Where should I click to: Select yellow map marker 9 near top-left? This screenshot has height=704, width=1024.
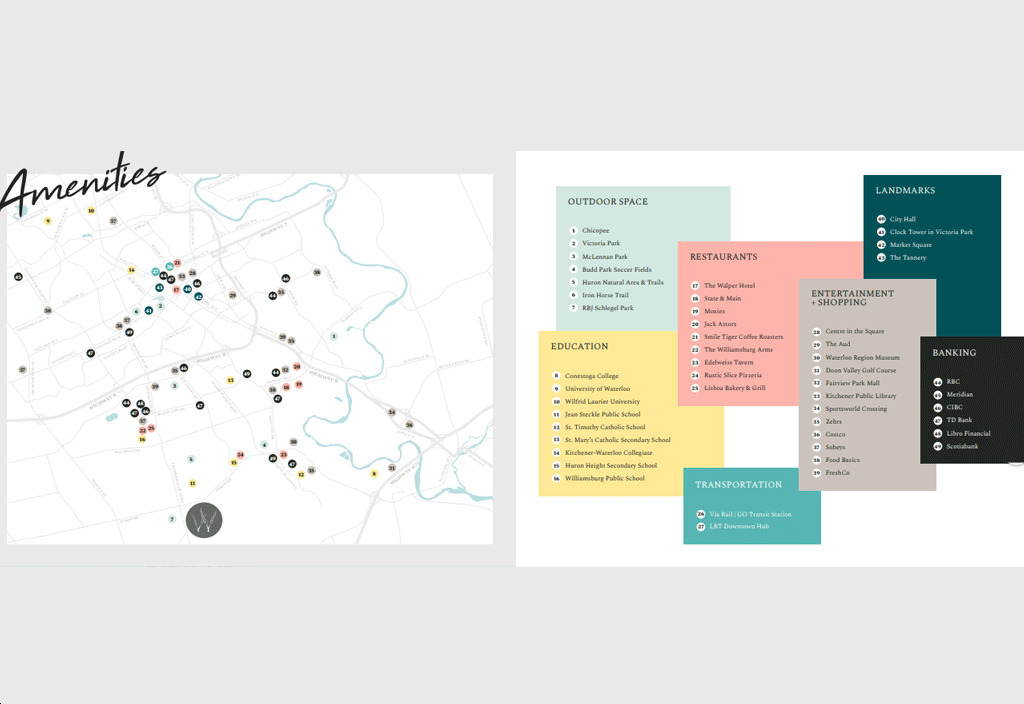click(x=47, y=221)
